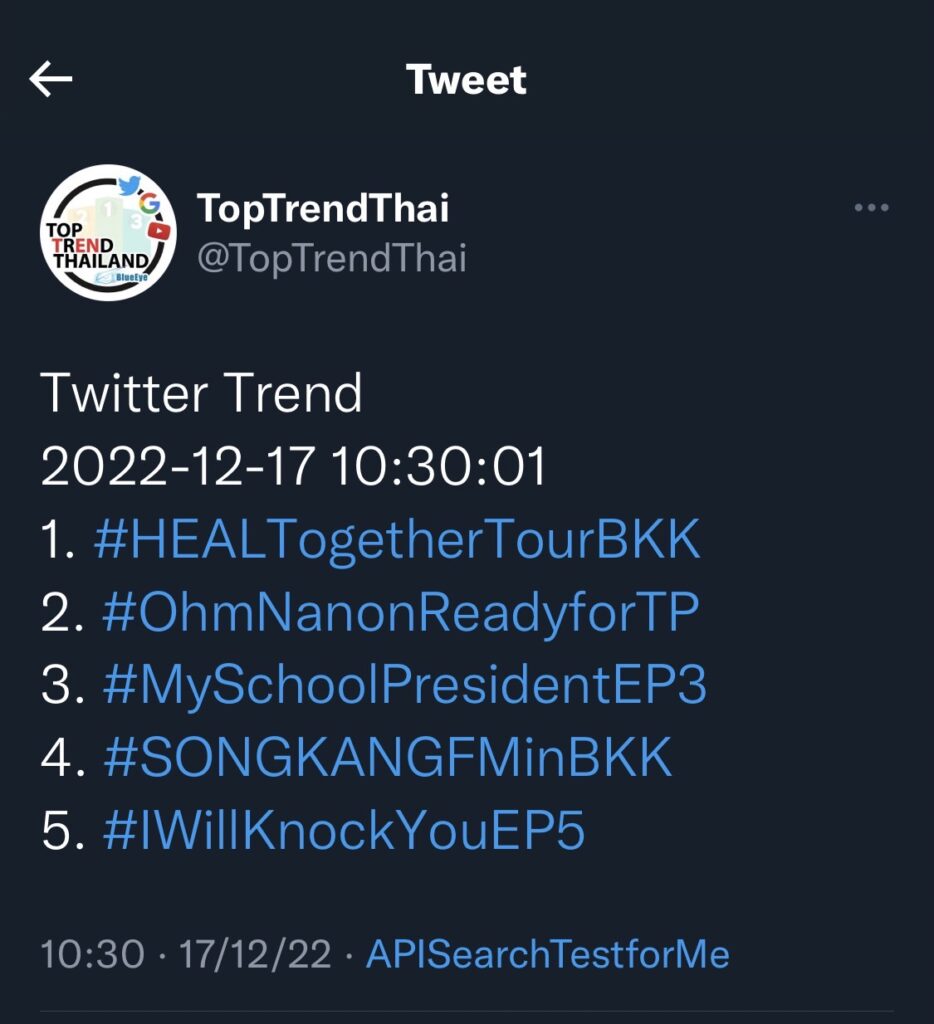Click the 17/12/22 tweet date
The width and height of the screenshot is (934, 1024).
tap(255, 954)
